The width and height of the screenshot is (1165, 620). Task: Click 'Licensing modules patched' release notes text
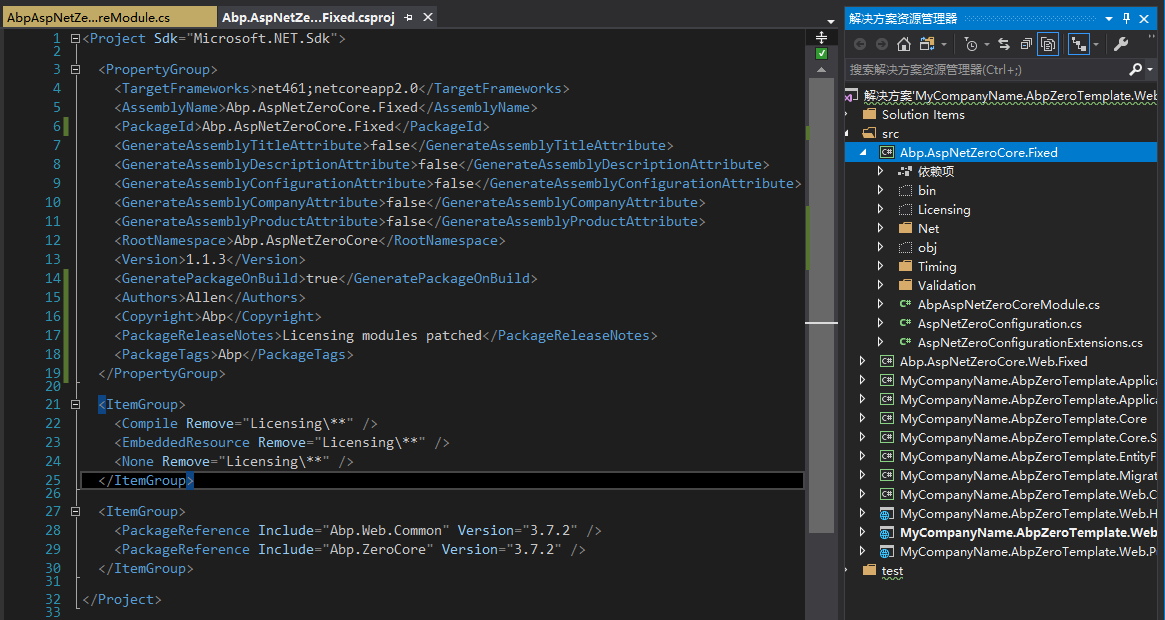click(382, 335)
